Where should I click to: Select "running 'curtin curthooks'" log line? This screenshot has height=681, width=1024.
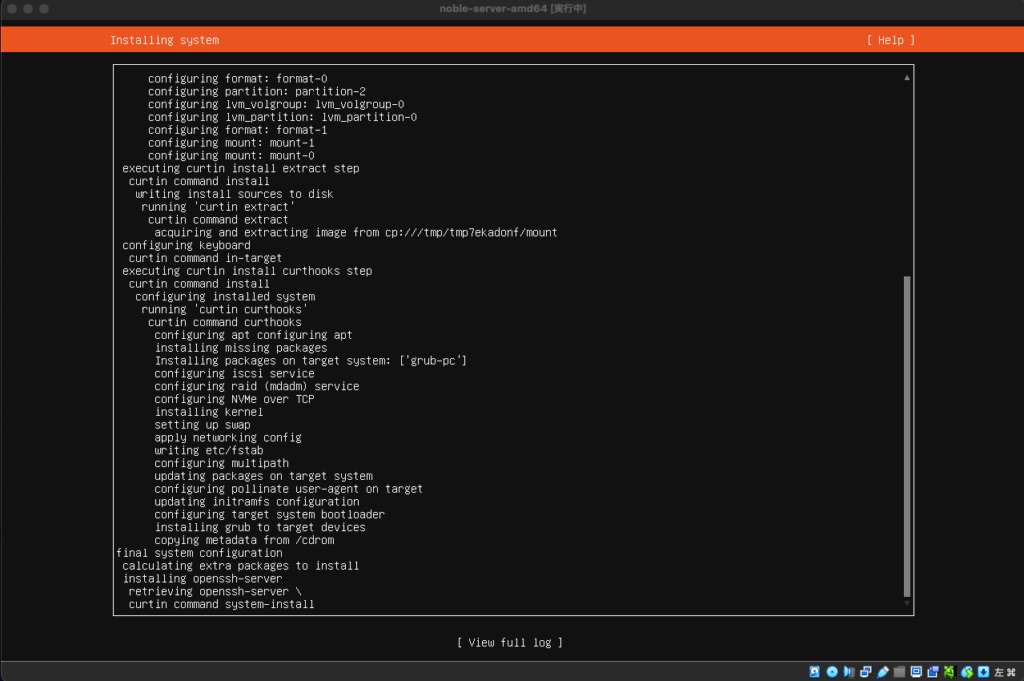[x=225, y=309]
